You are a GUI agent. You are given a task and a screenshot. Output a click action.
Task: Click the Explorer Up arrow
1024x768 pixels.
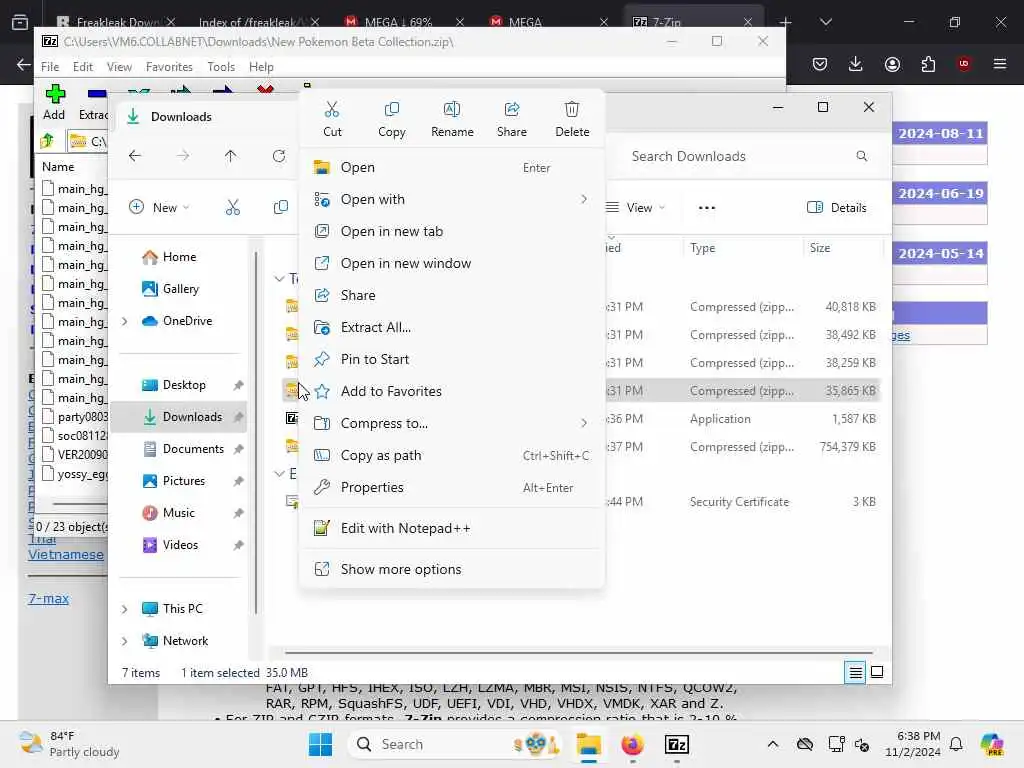click(x=231, y=156)
